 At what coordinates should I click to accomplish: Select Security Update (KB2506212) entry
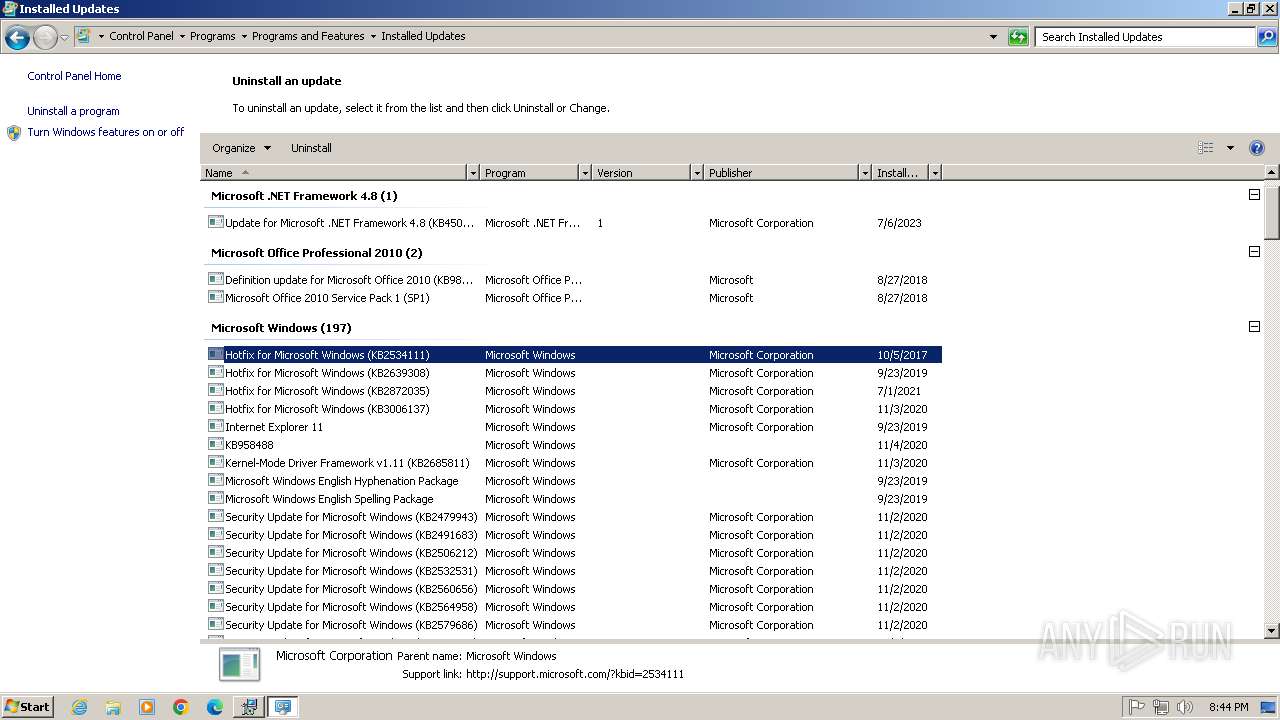573,553
